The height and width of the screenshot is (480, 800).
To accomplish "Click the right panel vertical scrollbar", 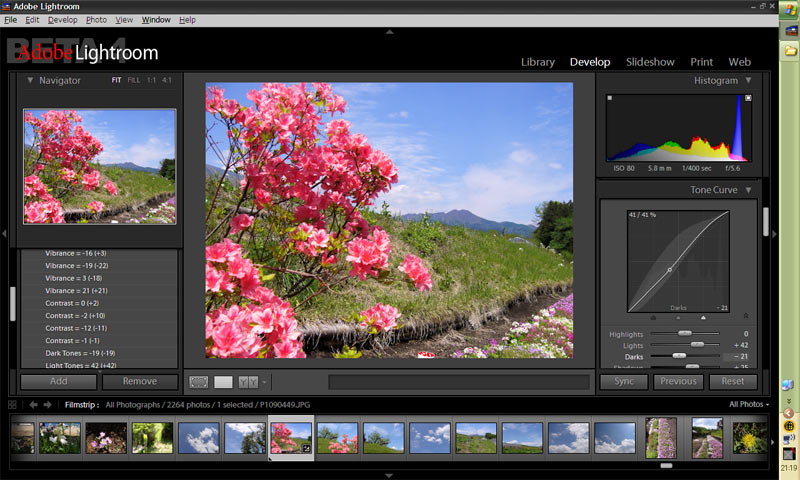I will (766, 221).
